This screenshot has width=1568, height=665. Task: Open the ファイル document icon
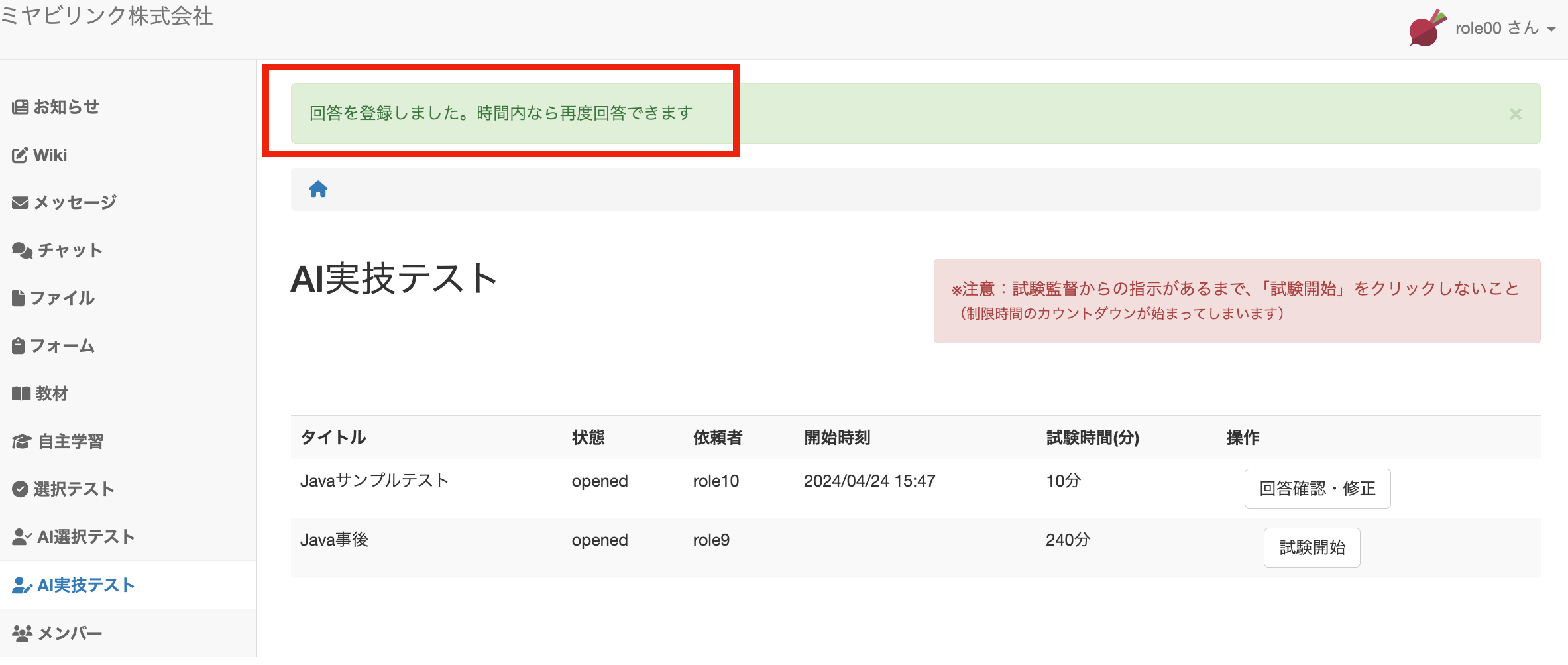(x=19, y=298)
